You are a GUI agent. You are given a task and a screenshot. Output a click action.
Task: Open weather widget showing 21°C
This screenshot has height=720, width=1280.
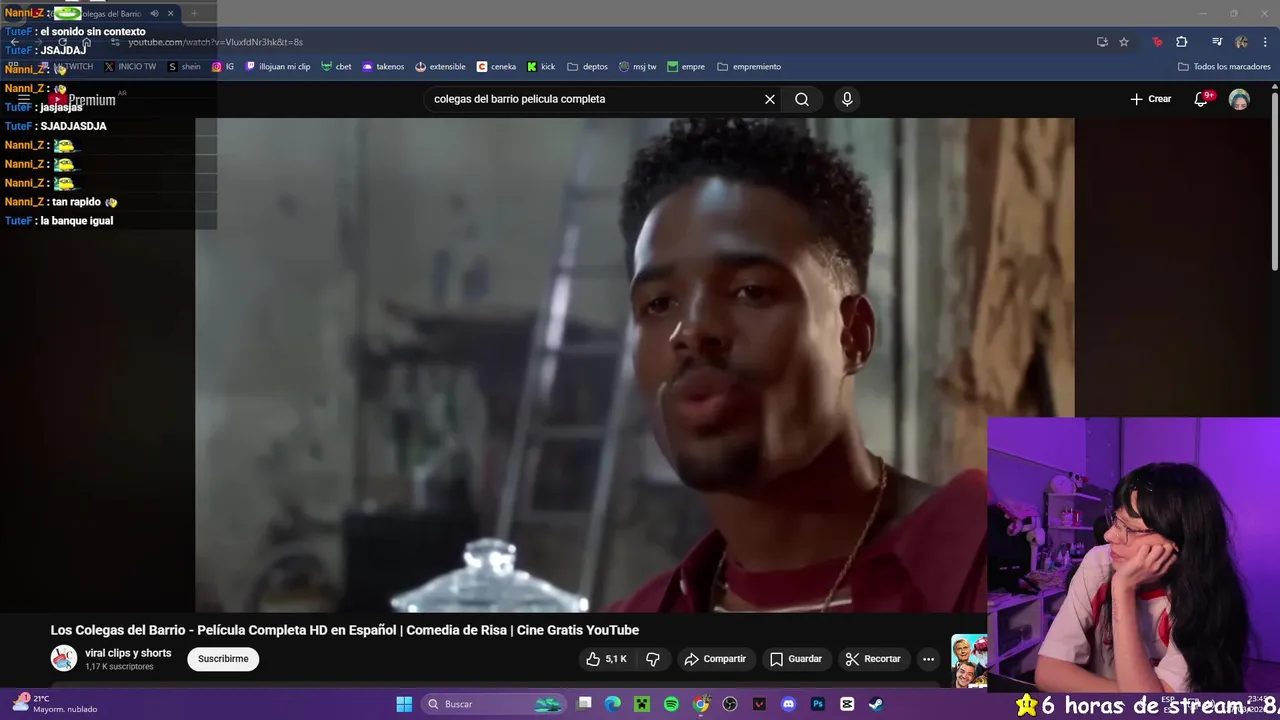pos(56,704)
